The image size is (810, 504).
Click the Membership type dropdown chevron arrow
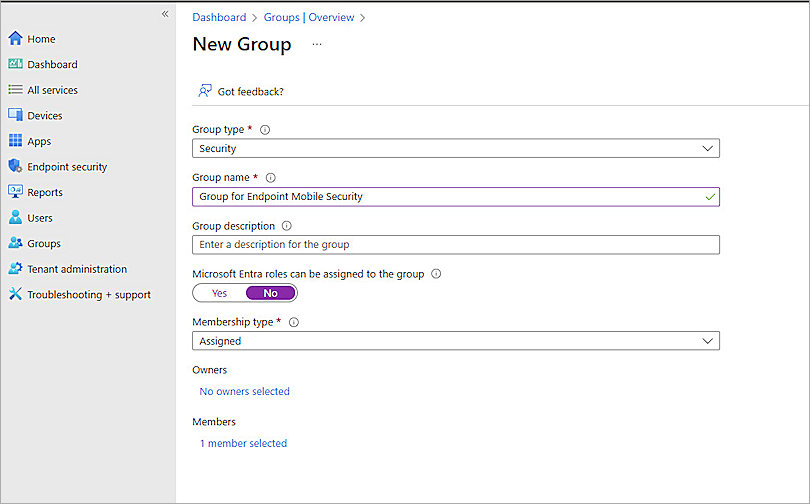707,341
